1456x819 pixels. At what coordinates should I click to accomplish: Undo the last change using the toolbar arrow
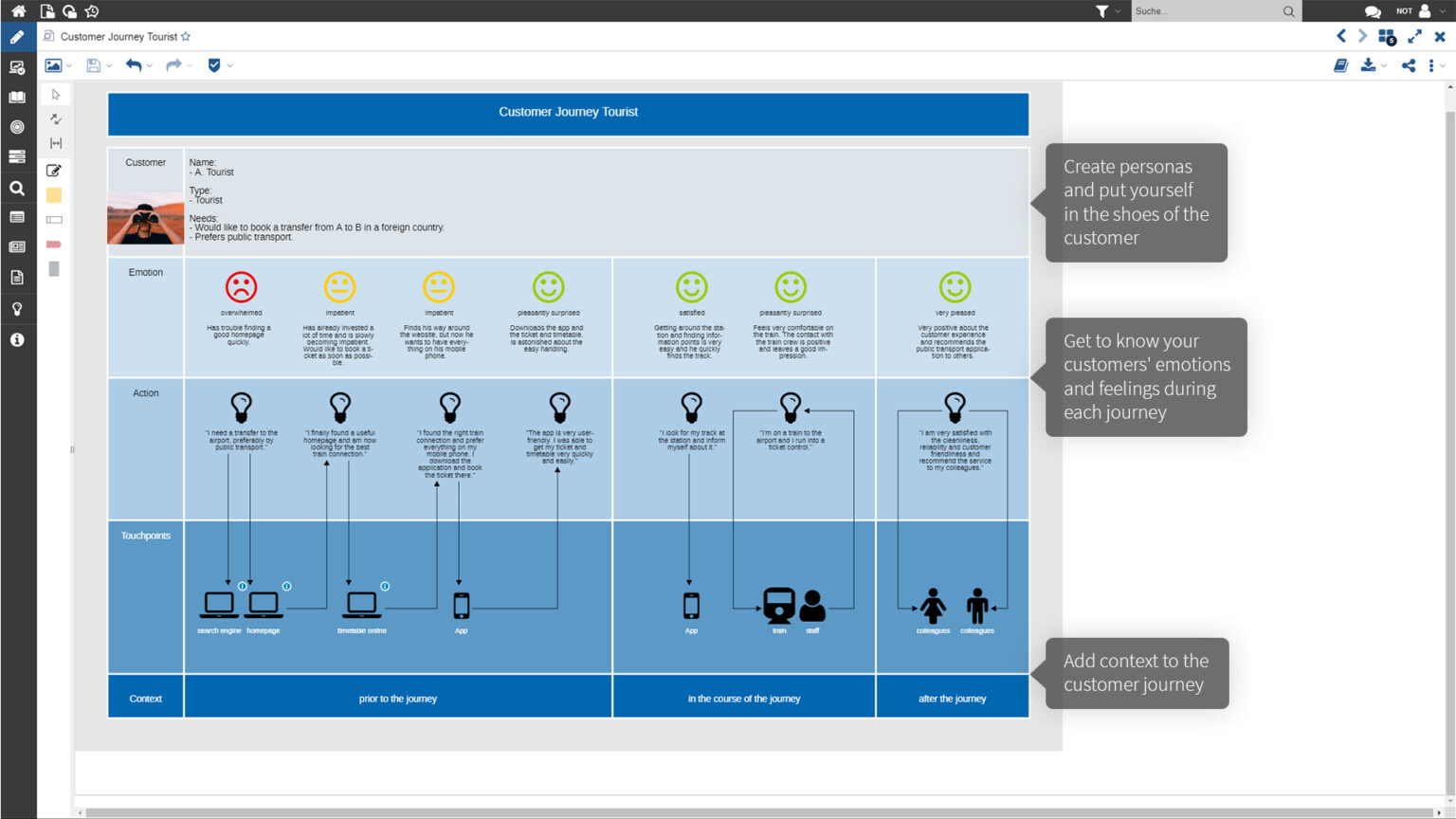(x=136, y=64)
